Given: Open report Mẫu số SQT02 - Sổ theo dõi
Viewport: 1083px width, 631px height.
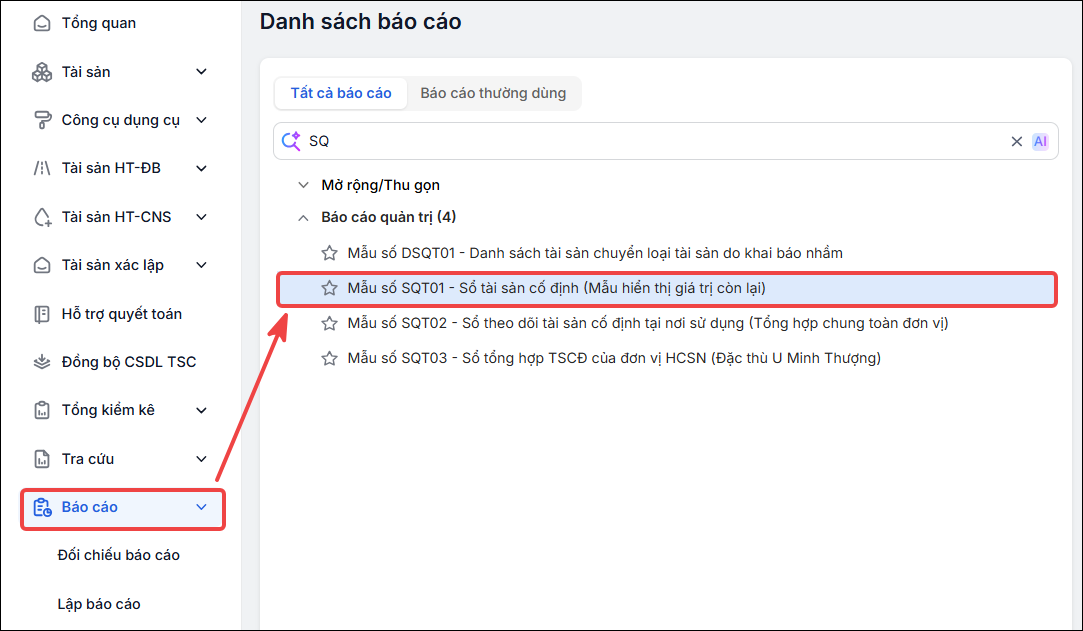Looking at the screenshot, I should [x=648, y=323].
